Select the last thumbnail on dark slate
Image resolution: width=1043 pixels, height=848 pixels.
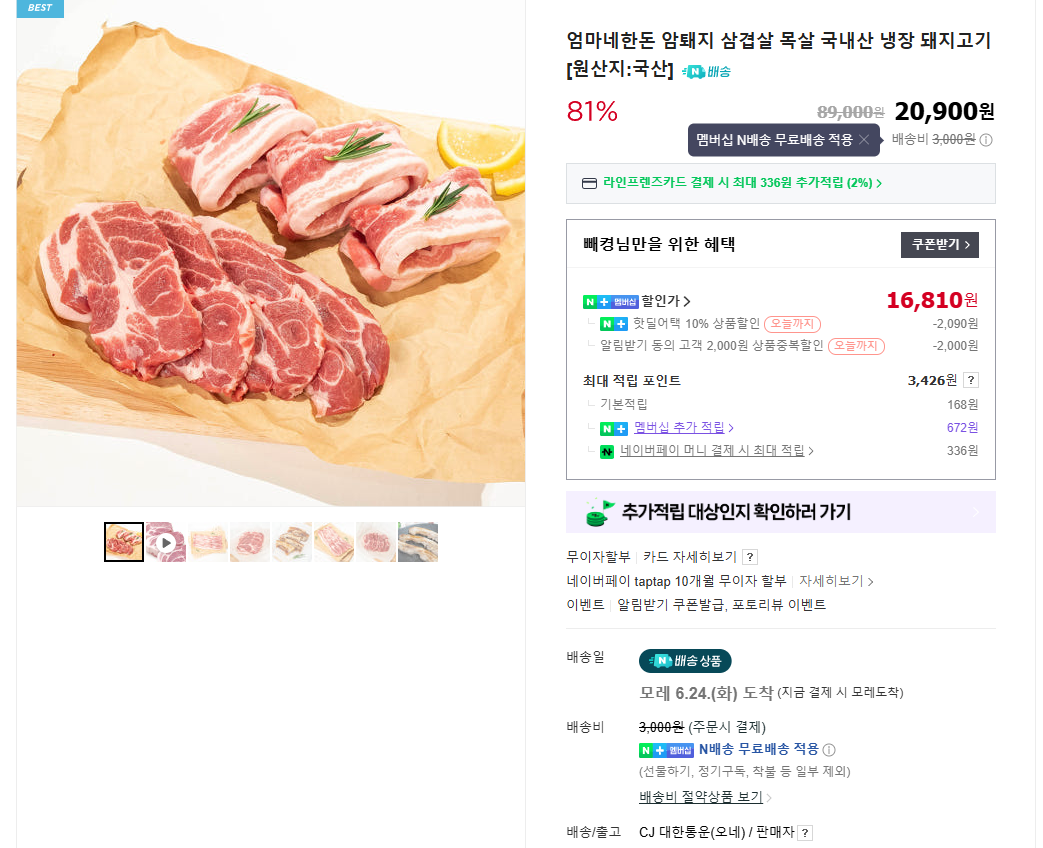coord(418,542)
